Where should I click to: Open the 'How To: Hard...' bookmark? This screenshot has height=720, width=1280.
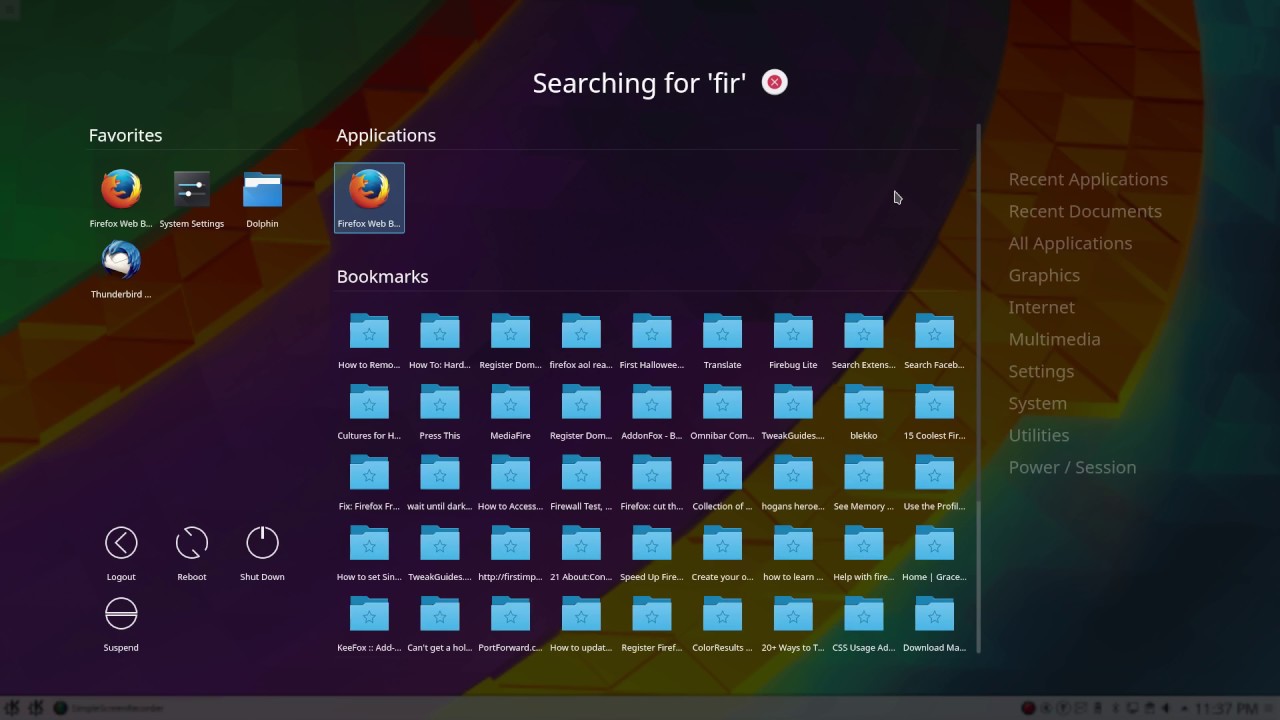439,341
